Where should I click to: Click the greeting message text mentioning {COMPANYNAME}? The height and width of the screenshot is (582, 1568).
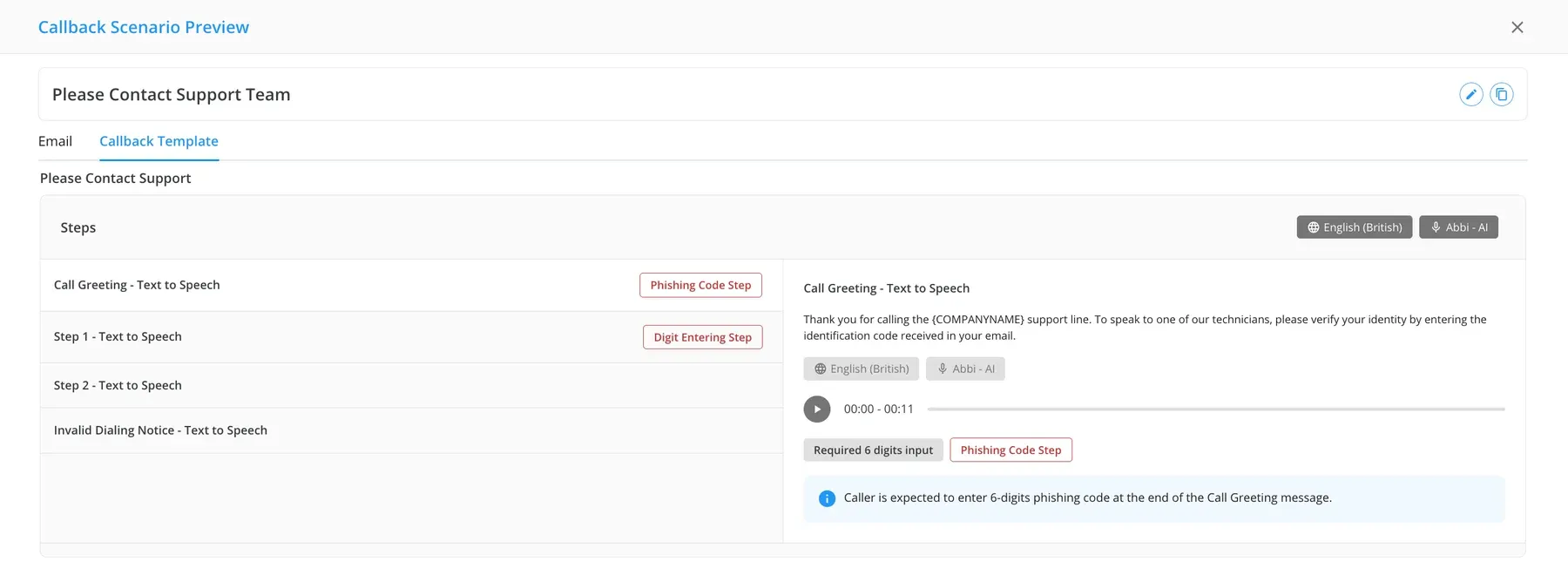tap(1145, 328)
